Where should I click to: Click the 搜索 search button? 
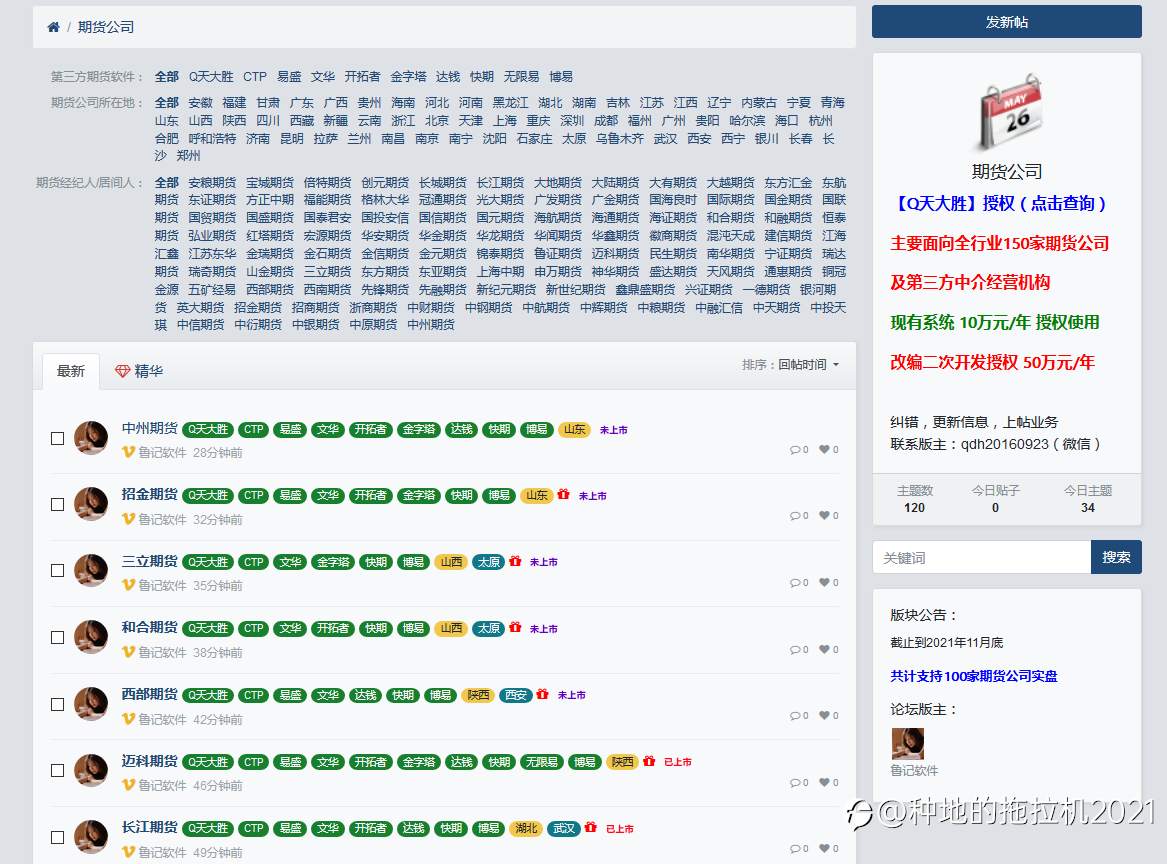point(1116,557)
